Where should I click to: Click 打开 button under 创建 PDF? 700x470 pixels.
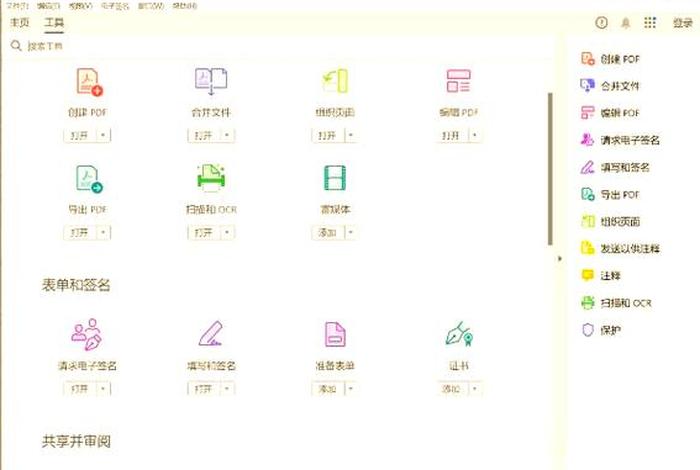80,135
